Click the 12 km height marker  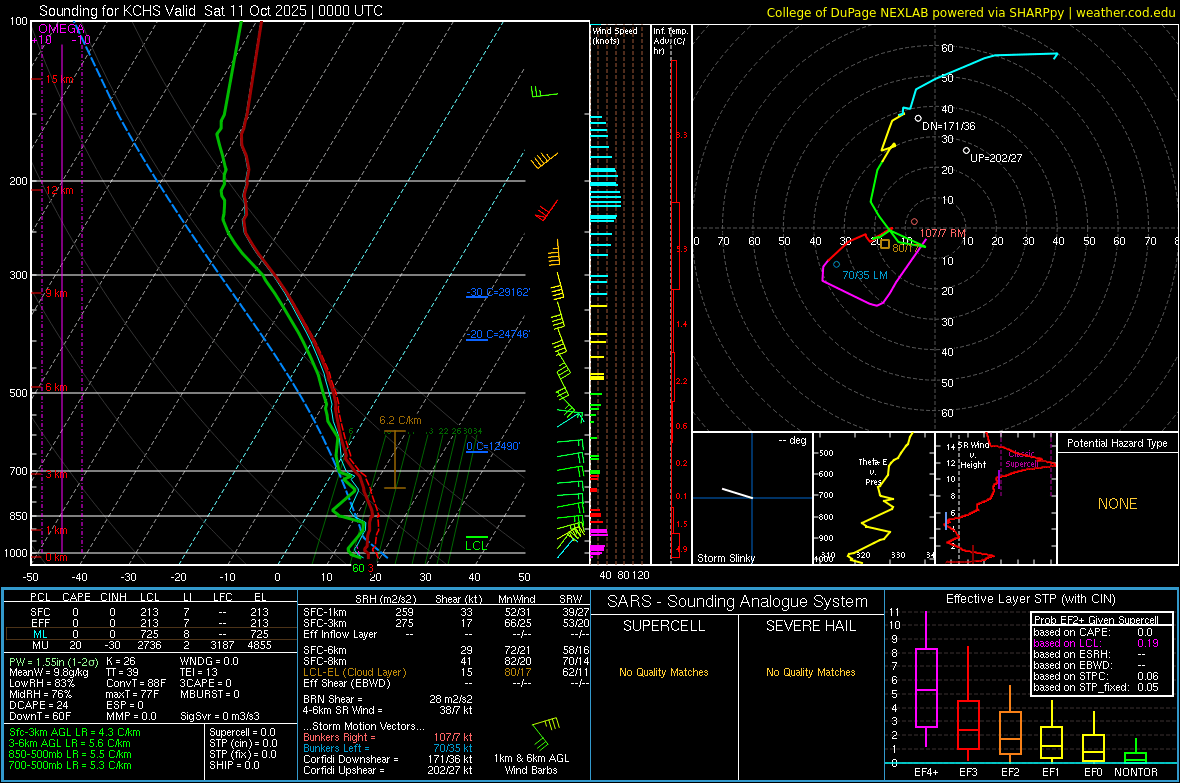(59, 190)
